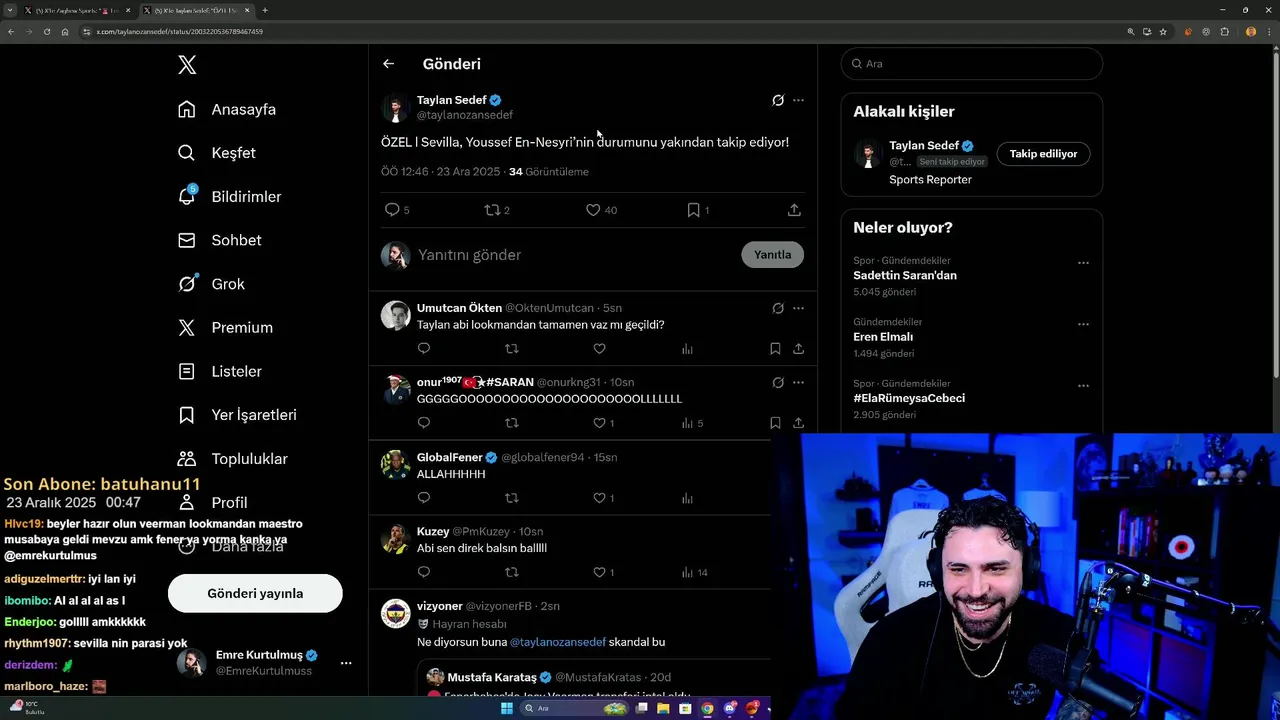Share Umutcan Ökten's reply
Screen dimensions: 1280x720
pos(798,349)
